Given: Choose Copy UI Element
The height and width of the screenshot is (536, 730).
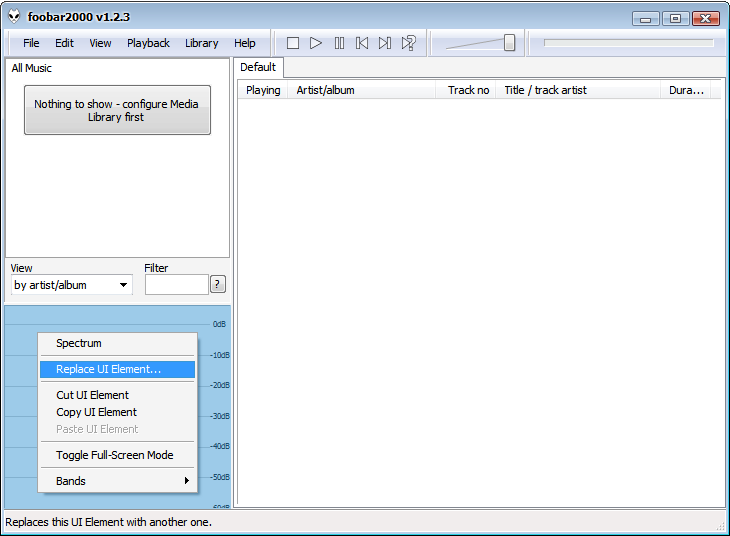Looking at the screenshot, I should click(117, 412).
